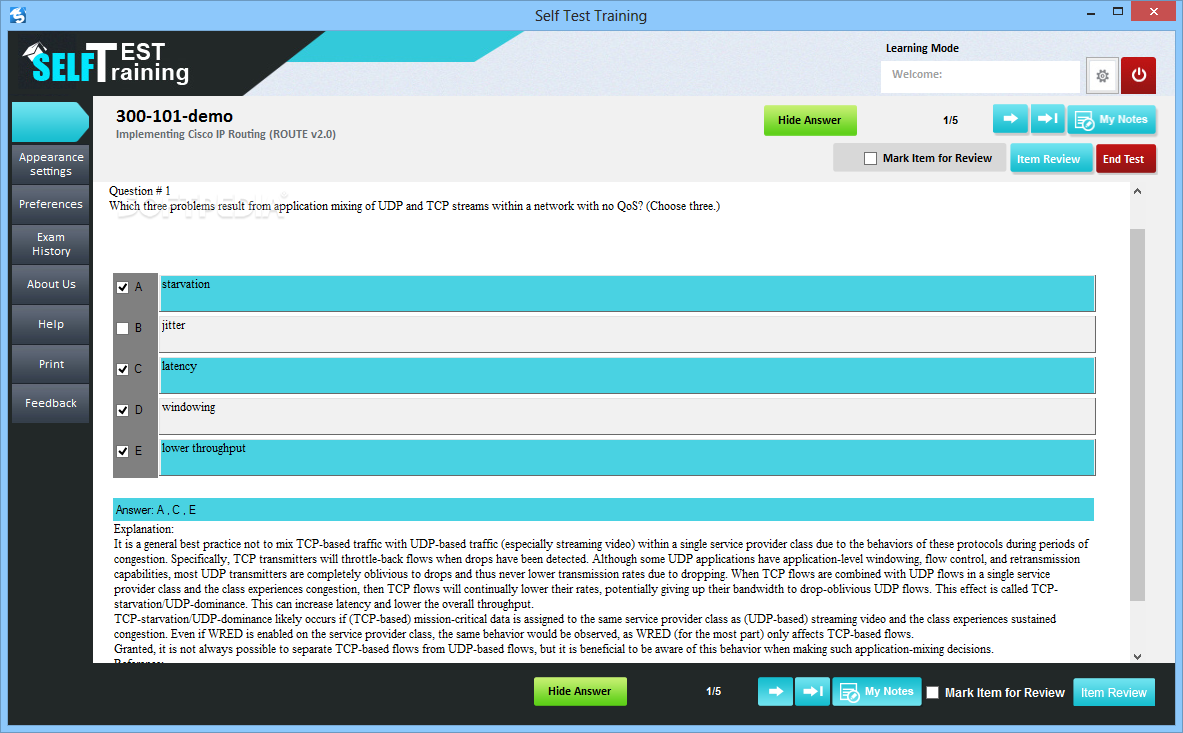The height and width of the screenshot is (733, 1183).
Task: Click the bottom Item Review button
Action: (x=1114, y=692)
